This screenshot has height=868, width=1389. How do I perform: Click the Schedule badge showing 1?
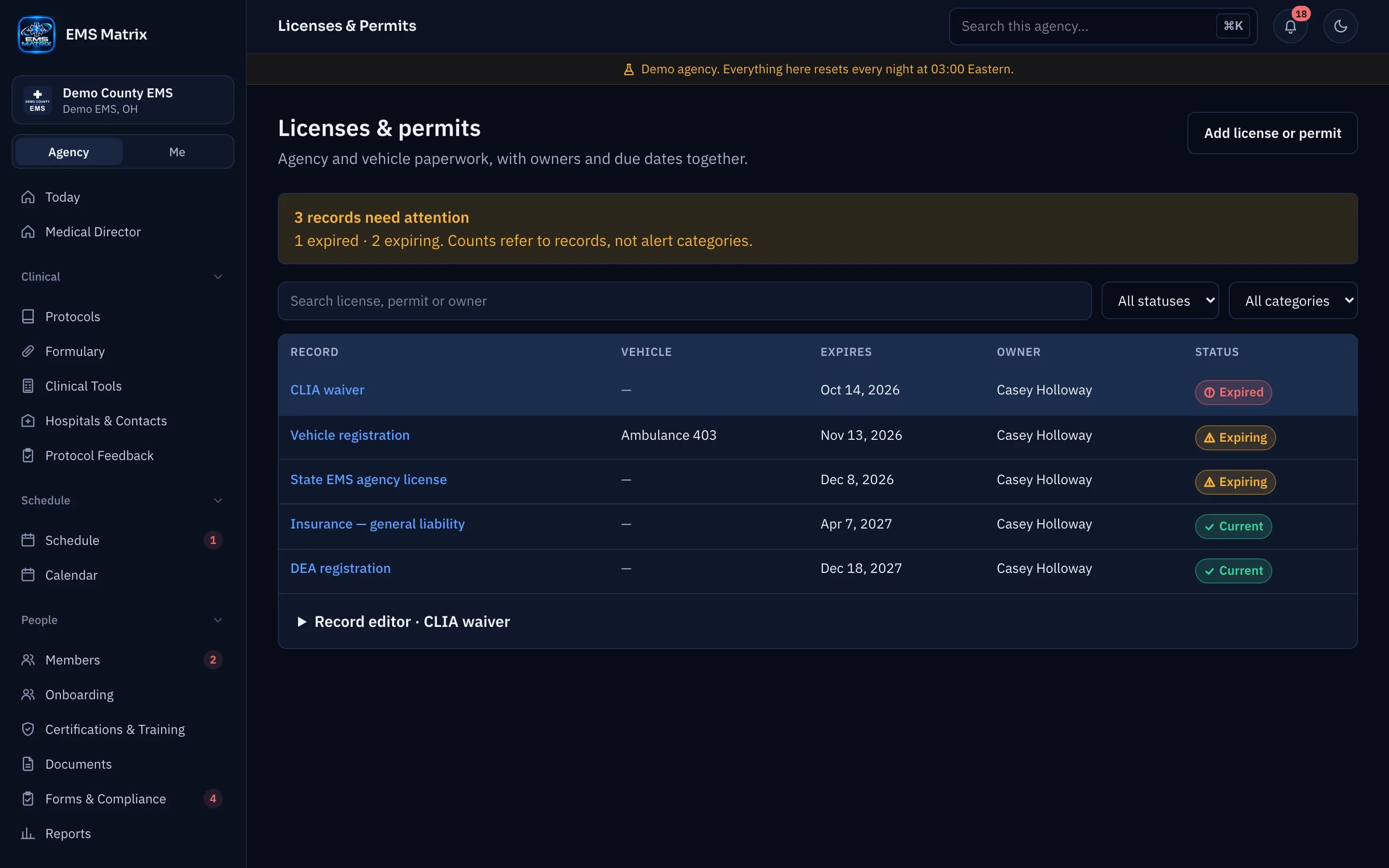point(213,540)
